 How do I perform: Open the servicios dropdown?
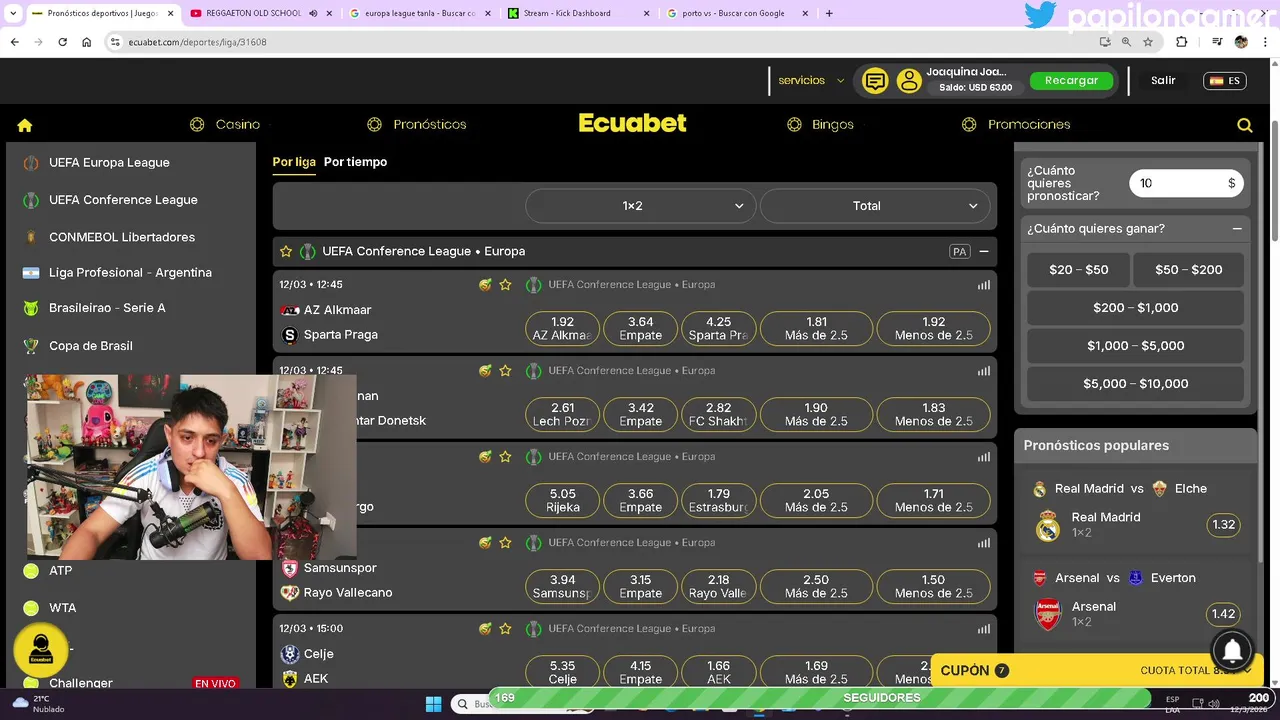(x=811, y=81)
